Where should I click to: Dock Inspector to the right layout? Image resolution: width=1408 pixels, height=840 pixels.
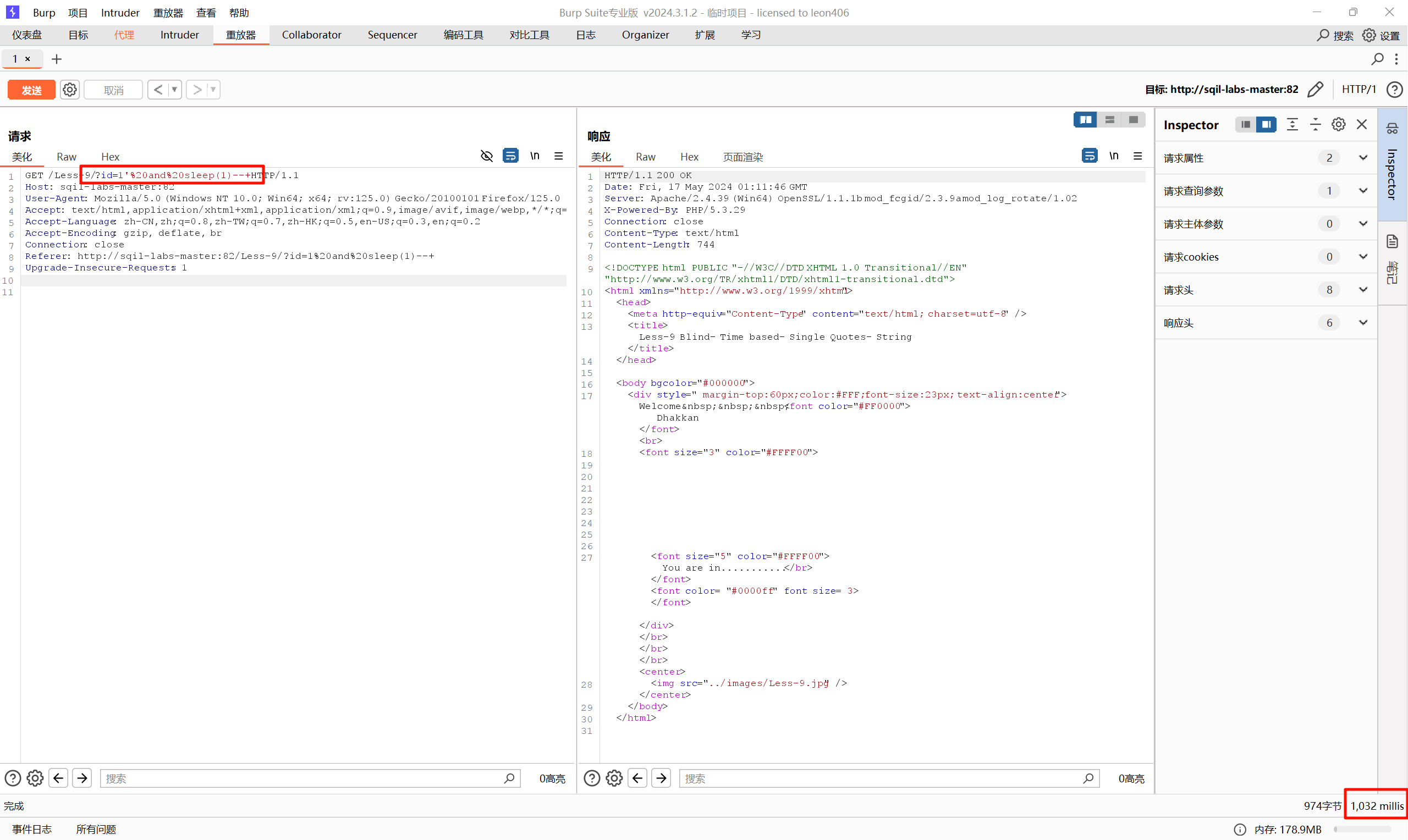point(1267,125)
